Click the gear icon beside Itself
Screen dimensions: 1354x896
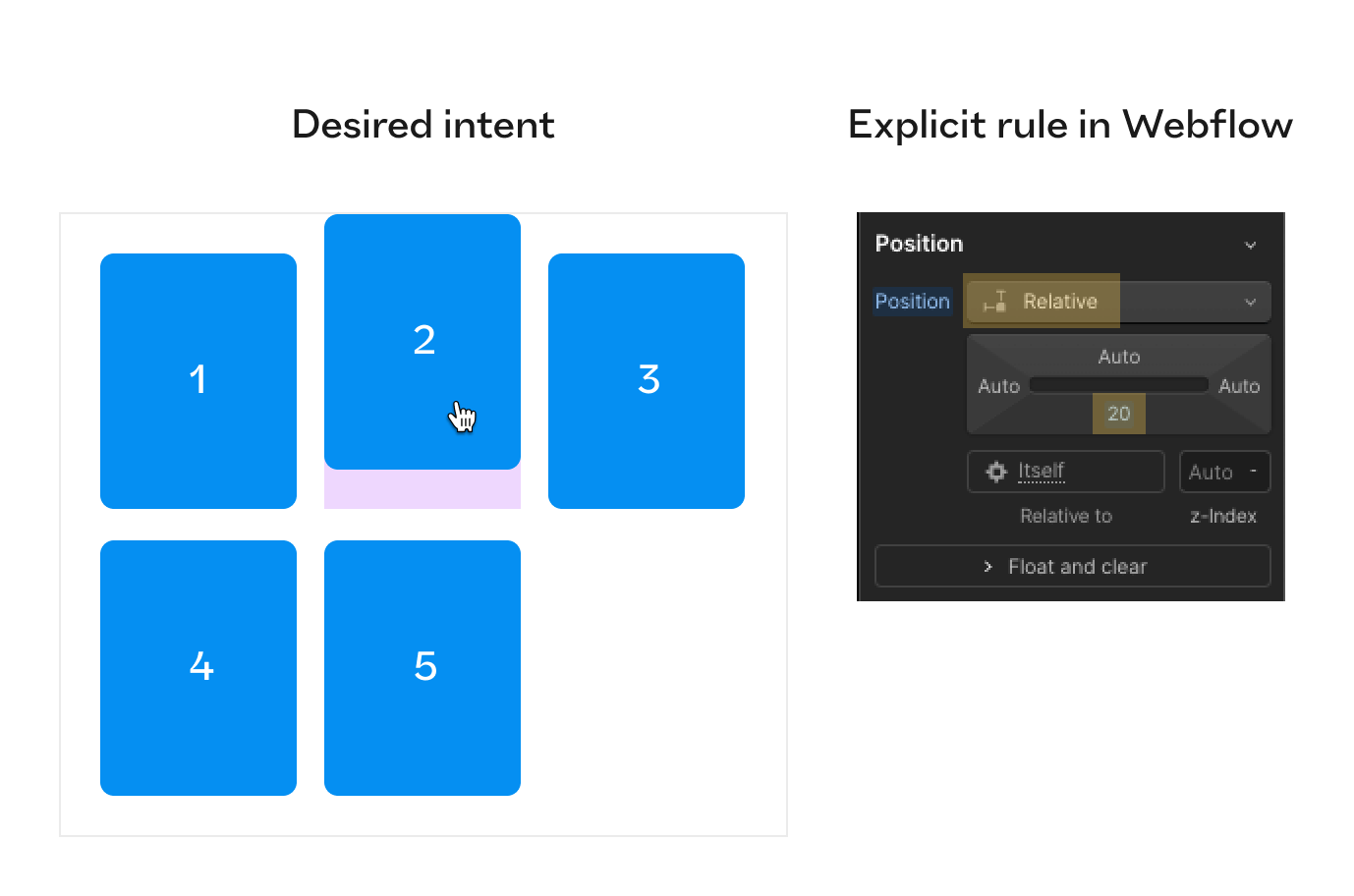pyautogui.click(x=995, y=471)
